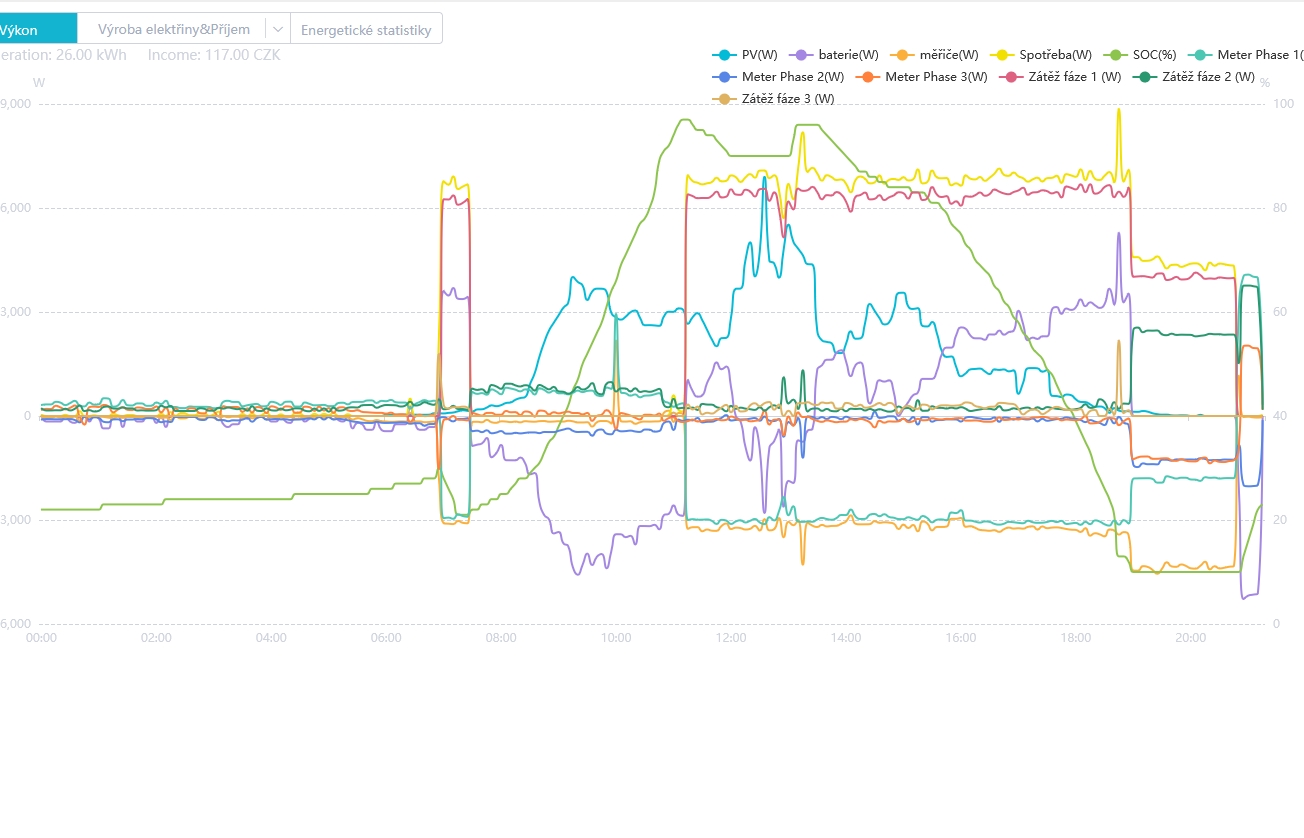This screenshot has height=838, width=1304.
Task: Click the 06:00 time axis label
Action: [x=386, y=638]
